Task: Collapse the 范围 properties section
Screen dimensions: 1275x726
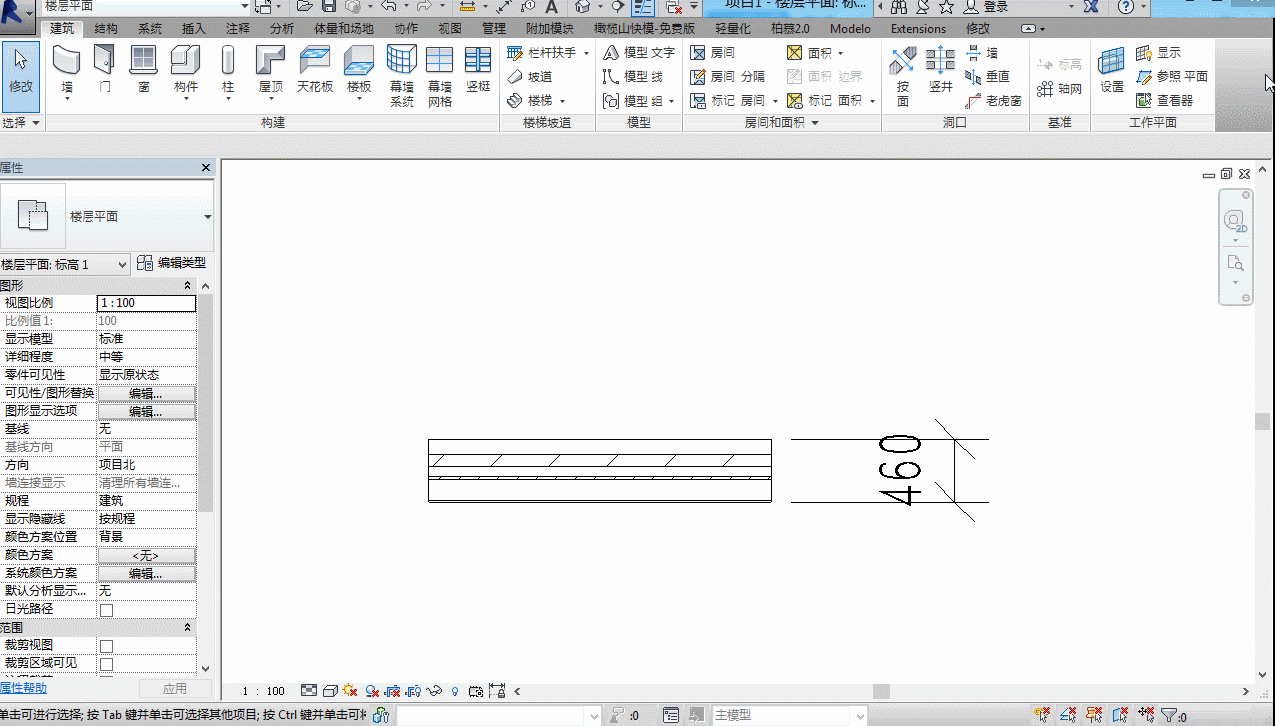Action: pos(188,627)
